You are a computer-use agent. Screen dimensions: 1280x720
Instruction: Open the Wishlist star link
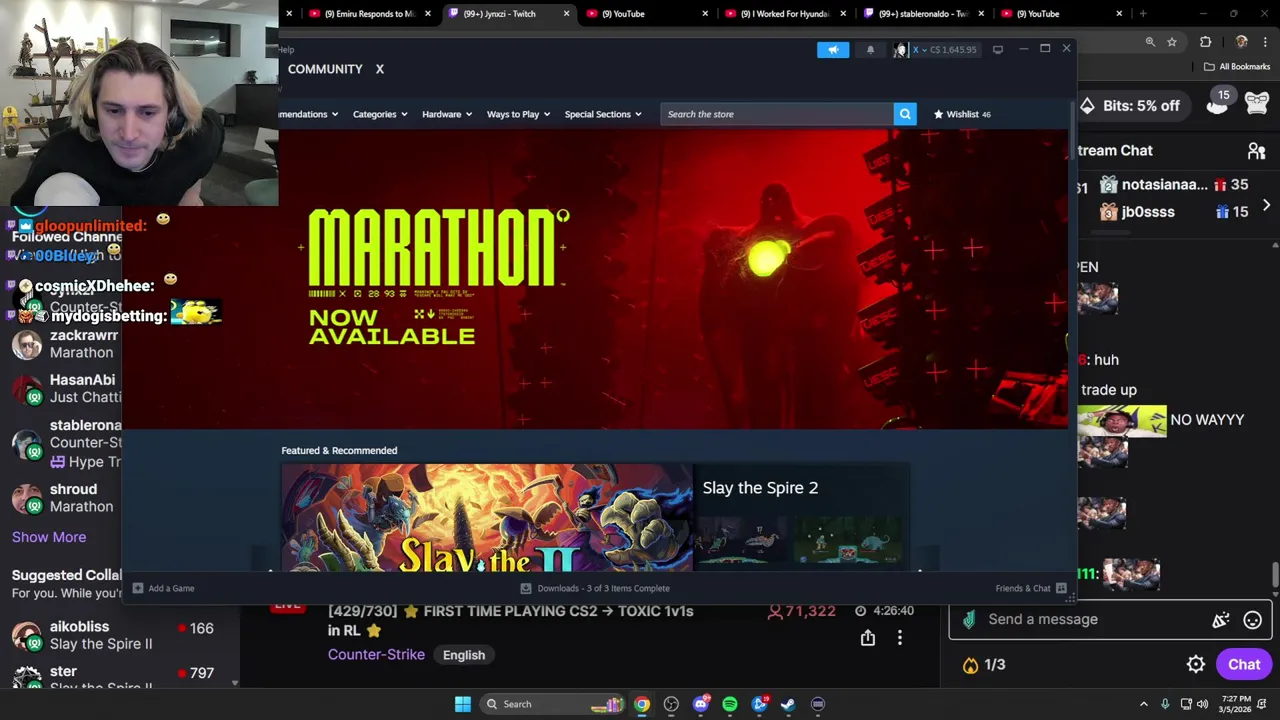[x=961, y=114]
